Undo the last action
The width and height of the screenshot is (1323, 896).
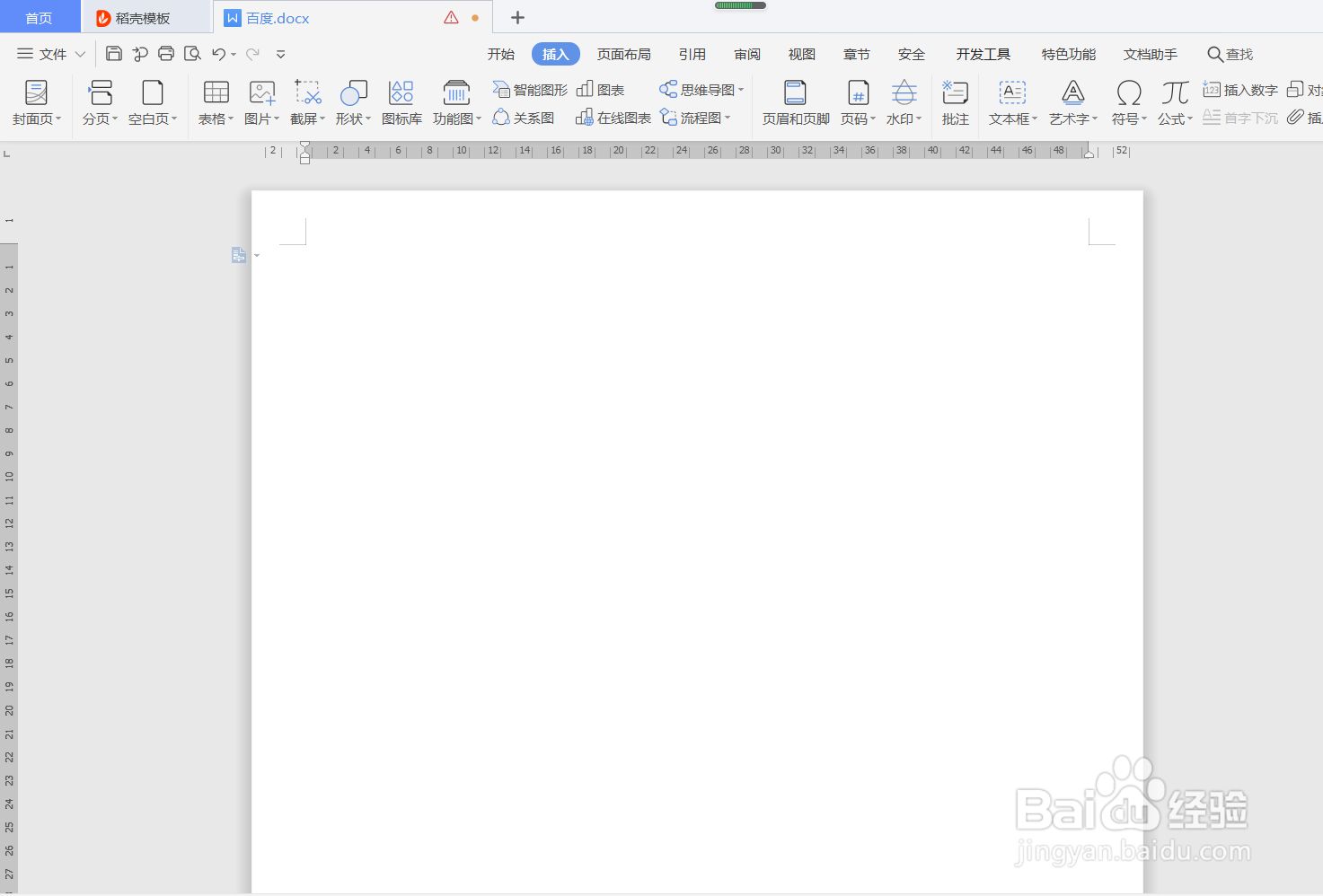[x=218, y=54]
